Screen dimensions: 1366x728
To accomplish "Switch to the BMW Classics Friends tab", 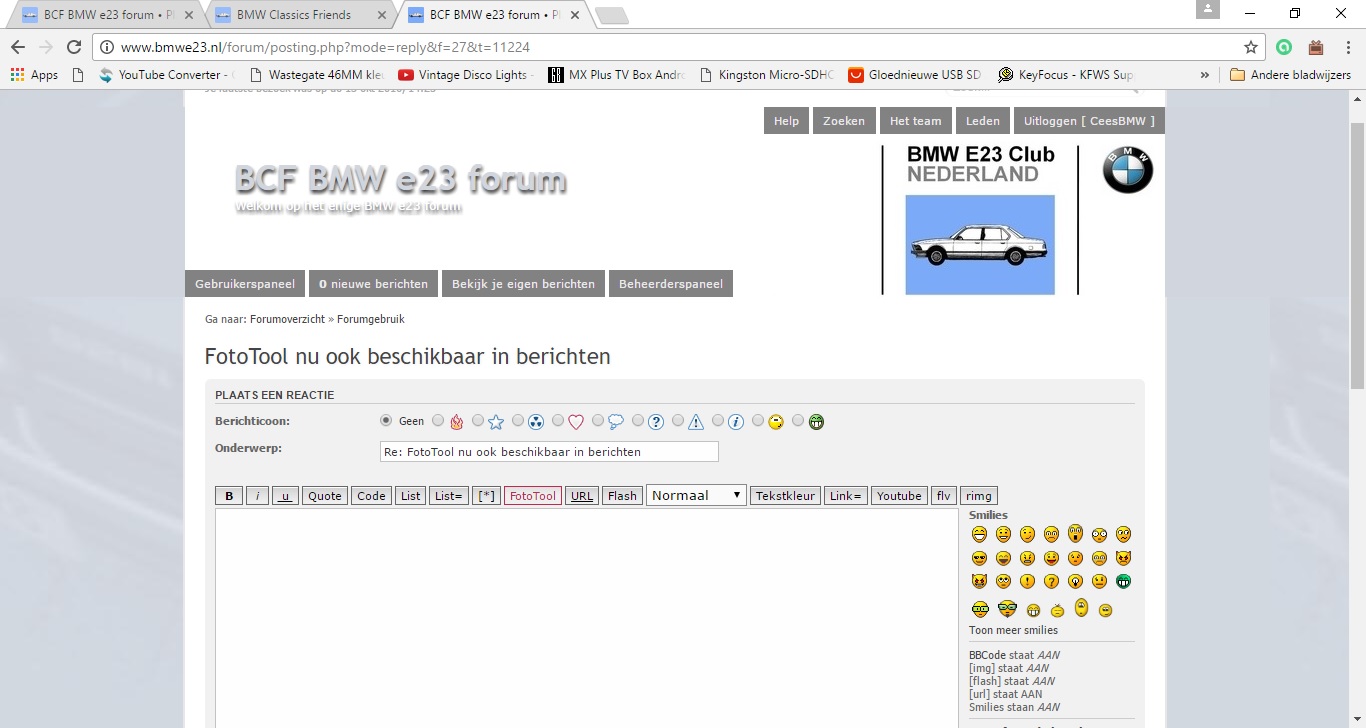I will [x=300, y=15].
